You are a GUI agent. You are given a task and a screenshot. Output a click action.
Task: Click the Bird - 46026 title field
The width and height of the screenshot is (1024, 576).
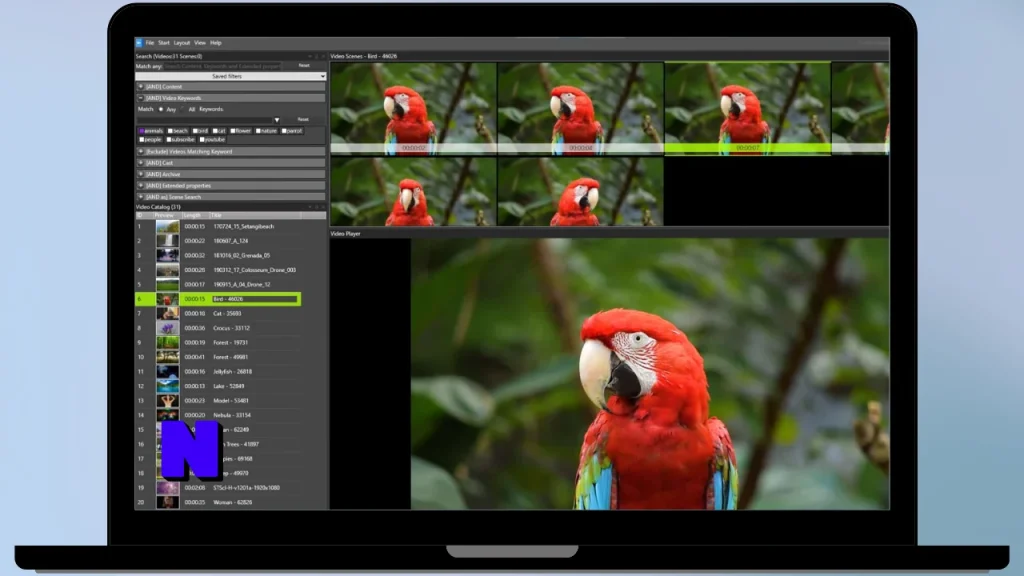click(x=255, y=299)
